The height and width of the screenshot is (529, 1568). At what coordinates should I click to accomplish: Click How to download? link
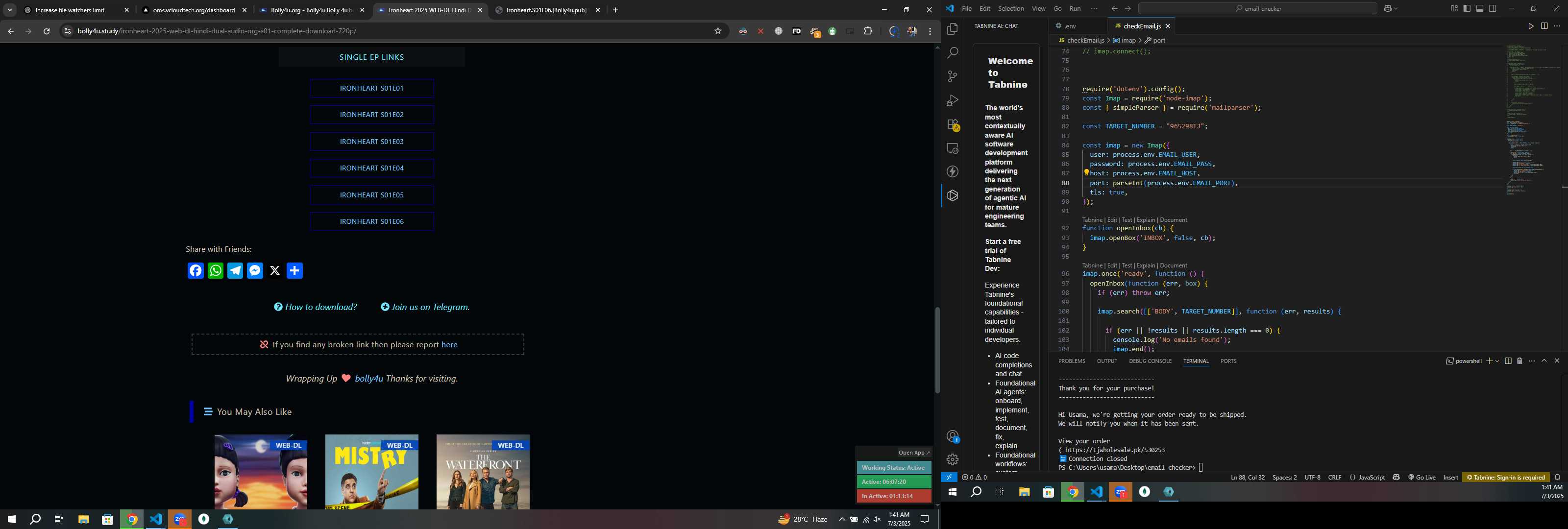pyautogui.click(x=315, y=307)
